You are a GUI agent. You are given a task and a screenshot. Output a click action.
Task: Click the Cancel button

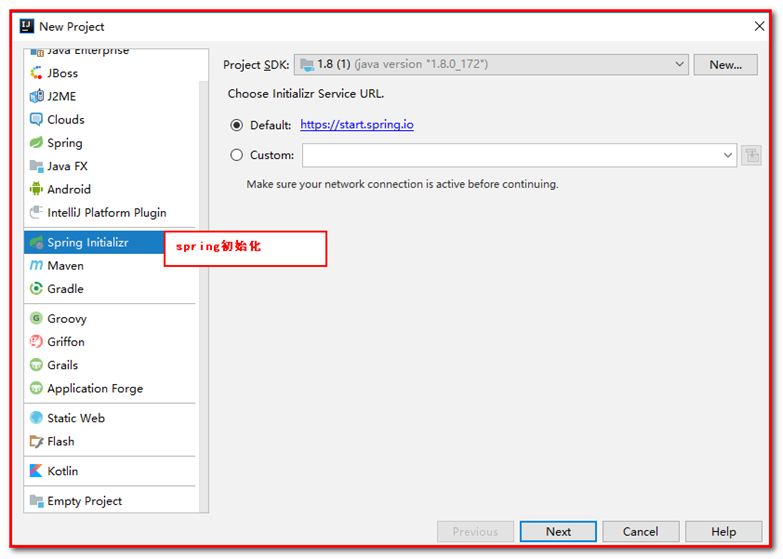641,532
